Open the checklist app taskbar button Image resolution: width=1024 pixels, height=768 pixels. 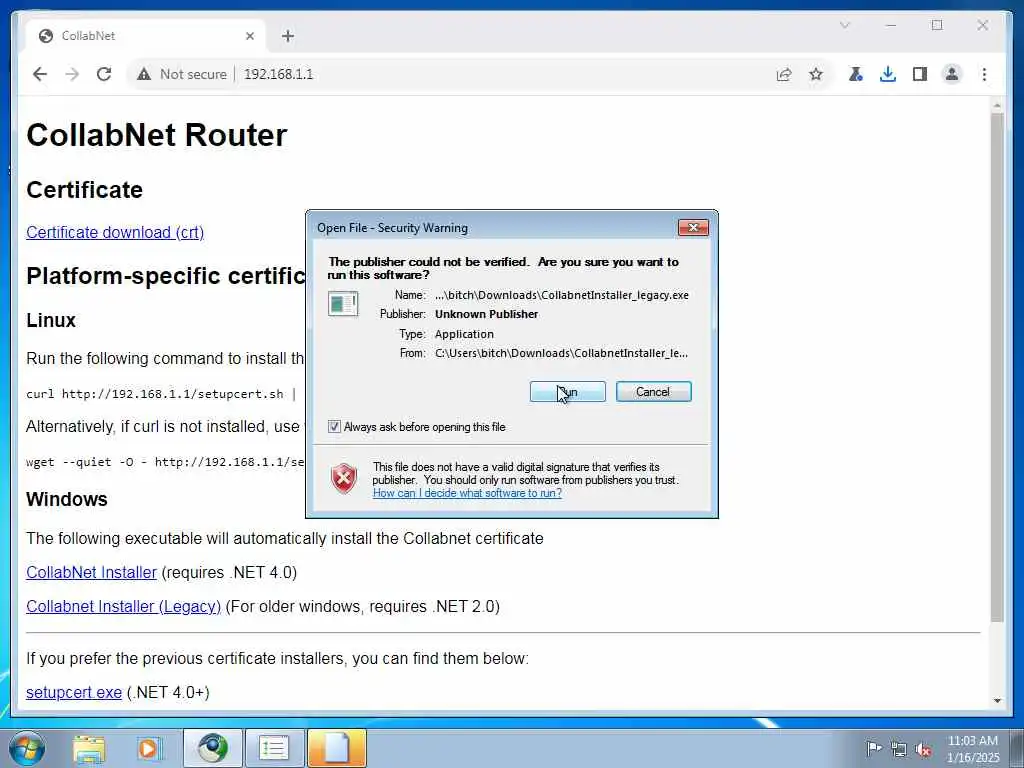[x=274, y=748]
